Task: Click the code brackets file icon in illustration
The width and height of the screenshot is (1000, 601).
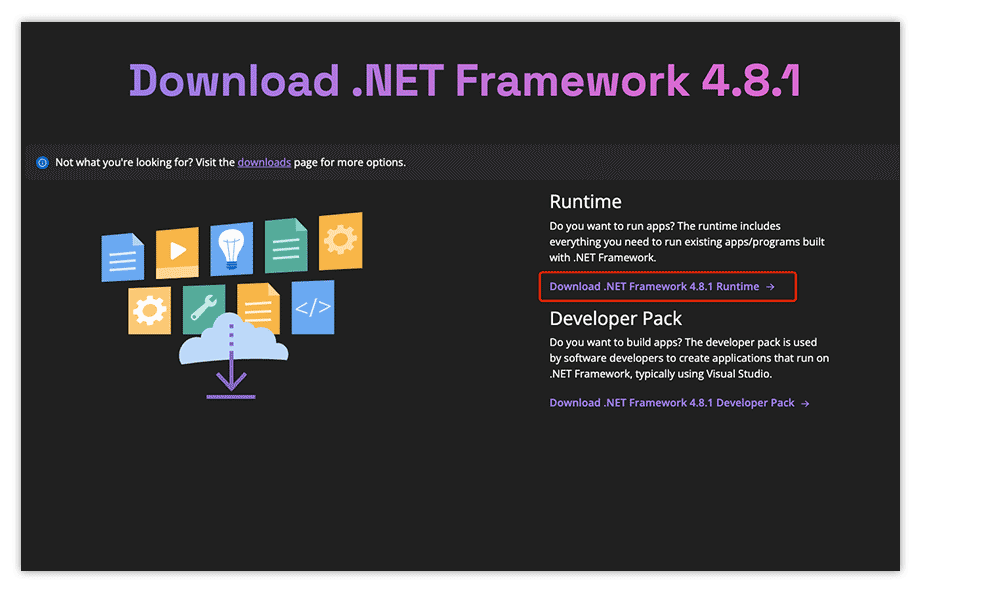Action: click(x=313, y=307)
